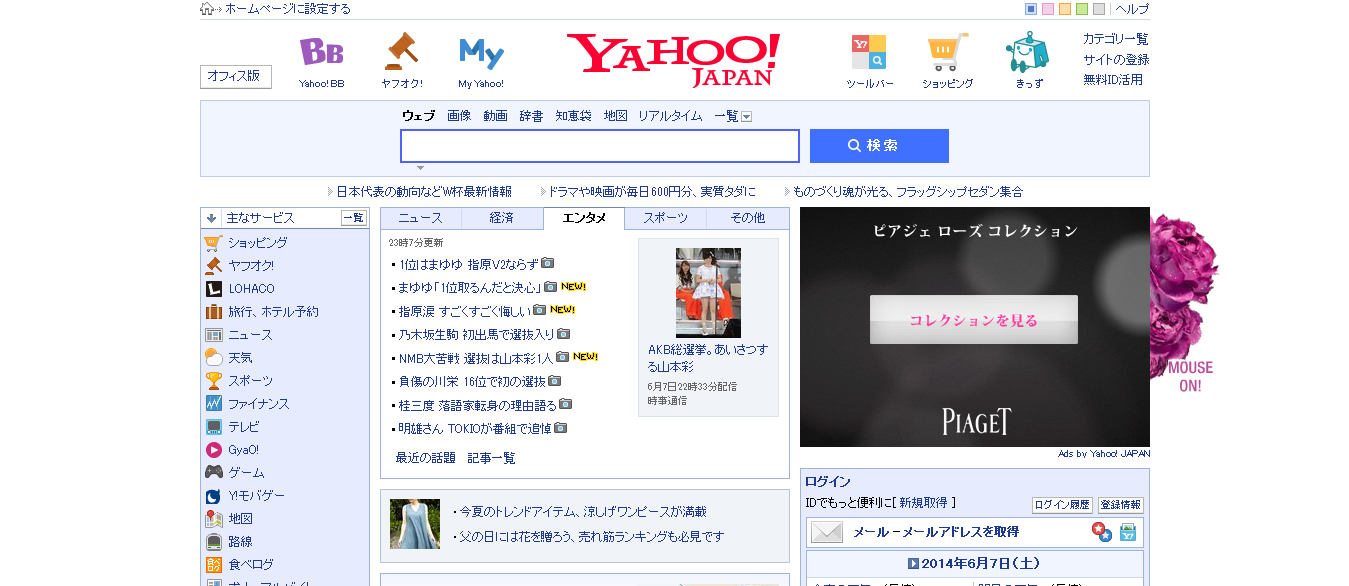Switch search to 知恵袋

[574, 116]
